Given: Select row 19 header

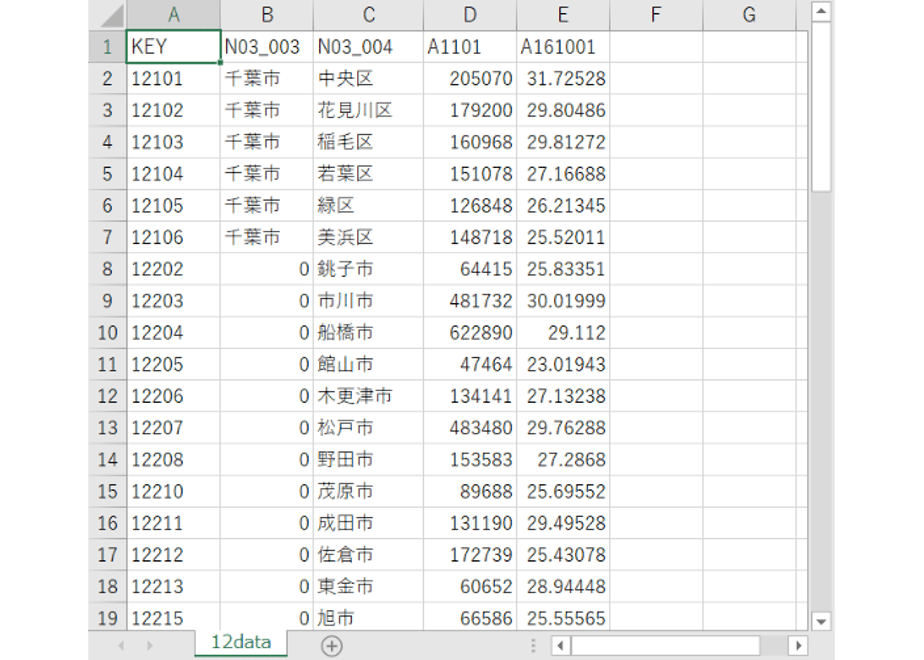Looking at the screenshot, I should [107, 618].
